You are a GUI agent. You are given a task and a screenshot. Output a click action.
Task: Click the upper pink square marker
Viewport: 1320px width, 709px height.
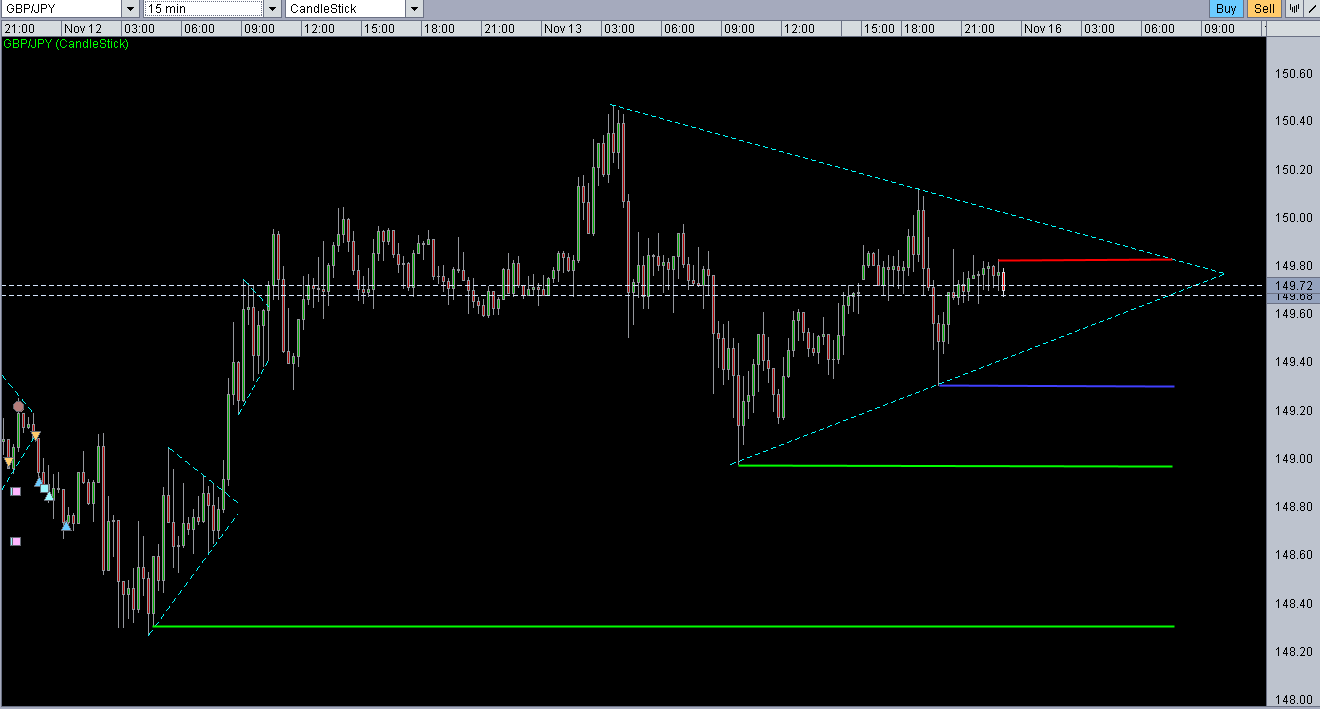(15, 491)
